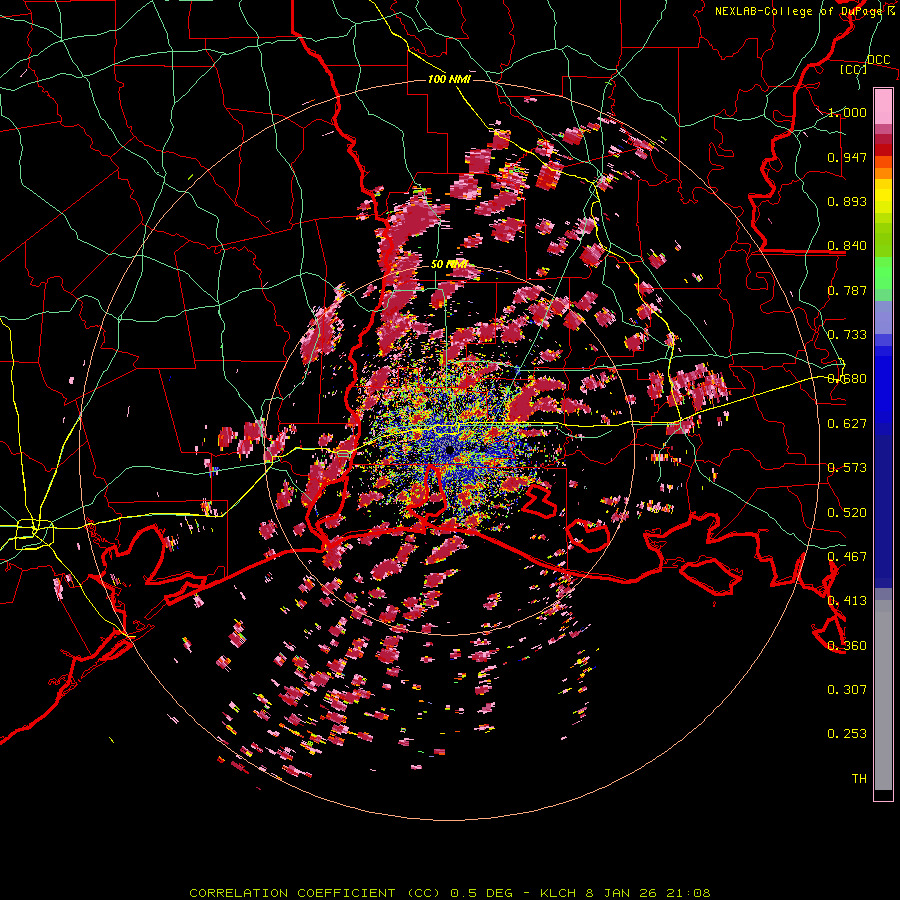Click the 0.253 legend value
Viewport: 900px width, 900px height.
point(847,734)
